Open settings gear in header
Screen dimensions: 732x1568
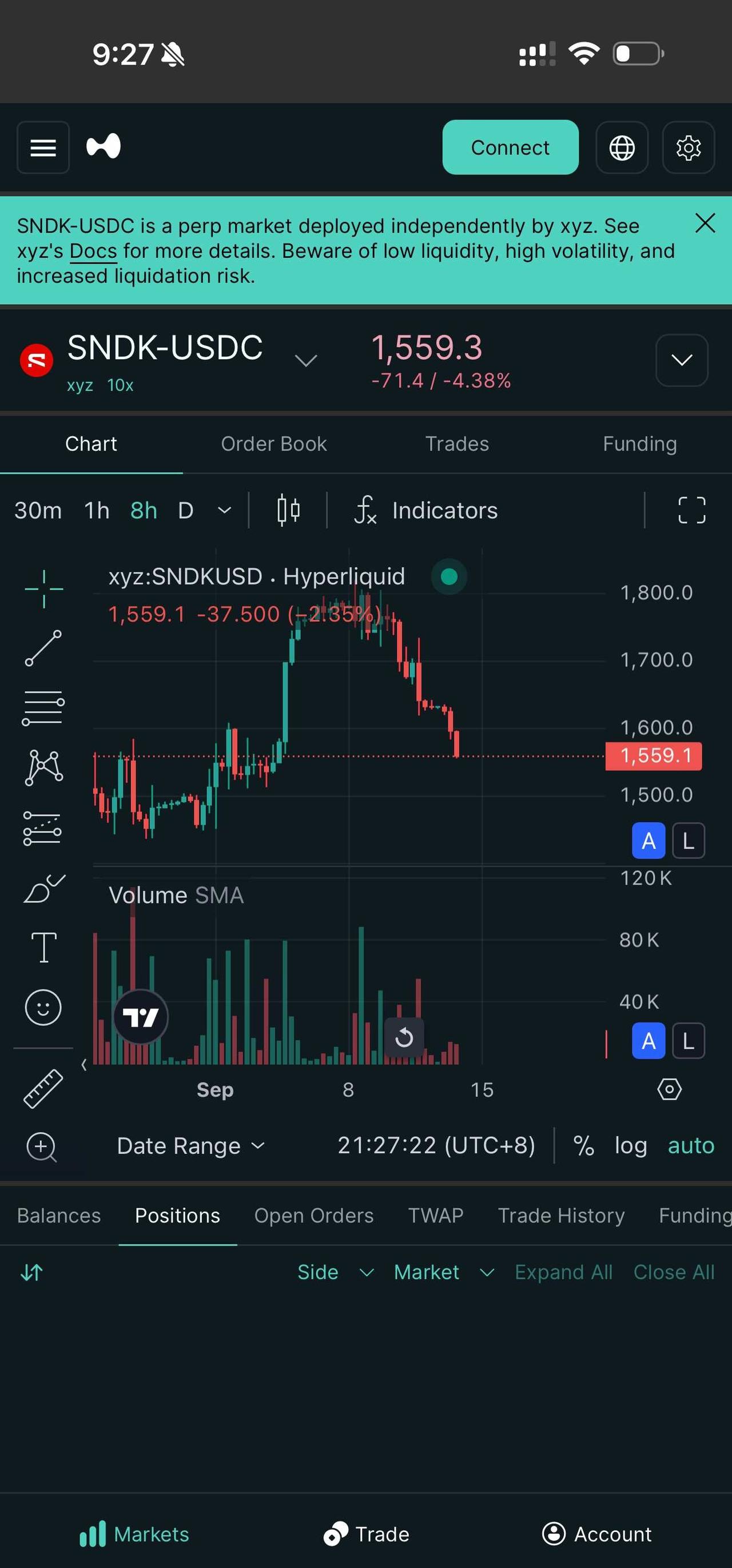click(688, 148)
